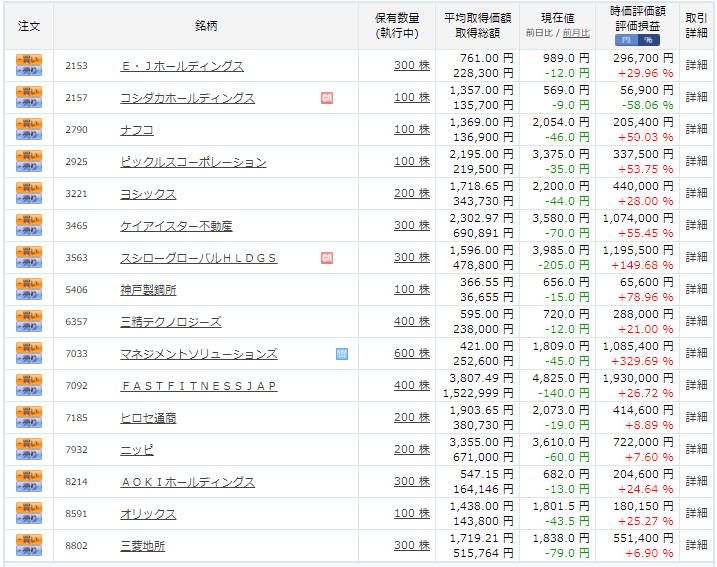717x567 pixels.
Task: Click the 100株 holding for 神戸製鋼所
Action: click(x=412, y=289)
